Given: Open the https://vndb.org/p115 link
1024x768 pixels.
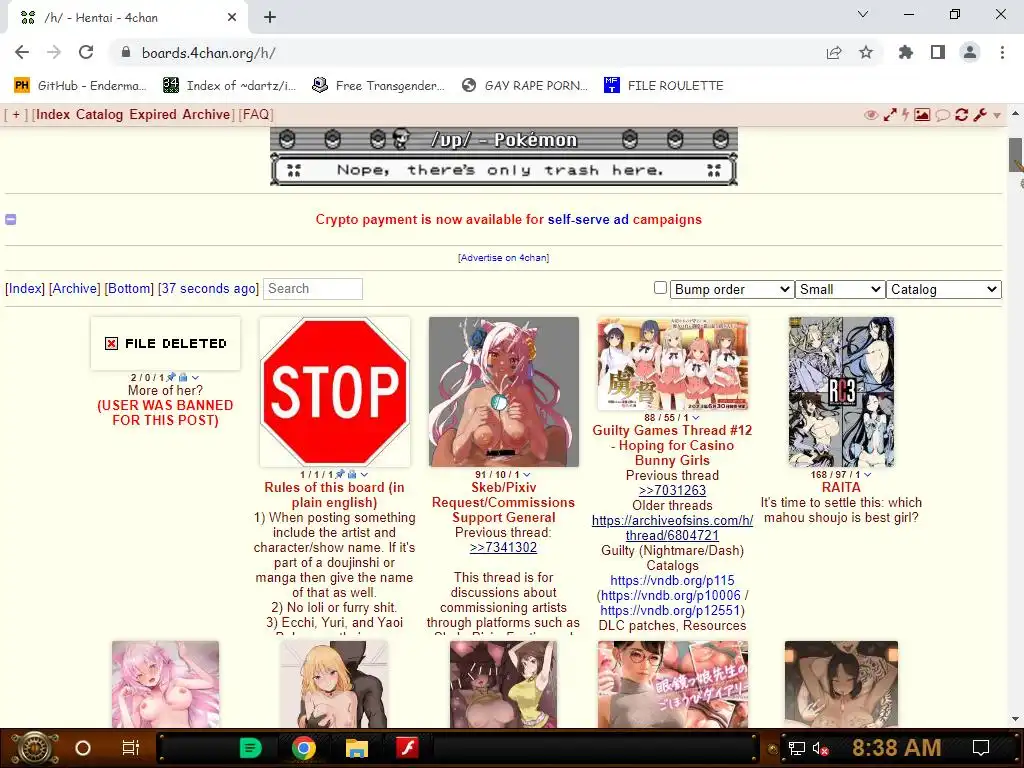Looking at the screenshot, I should tap(672, 581).
